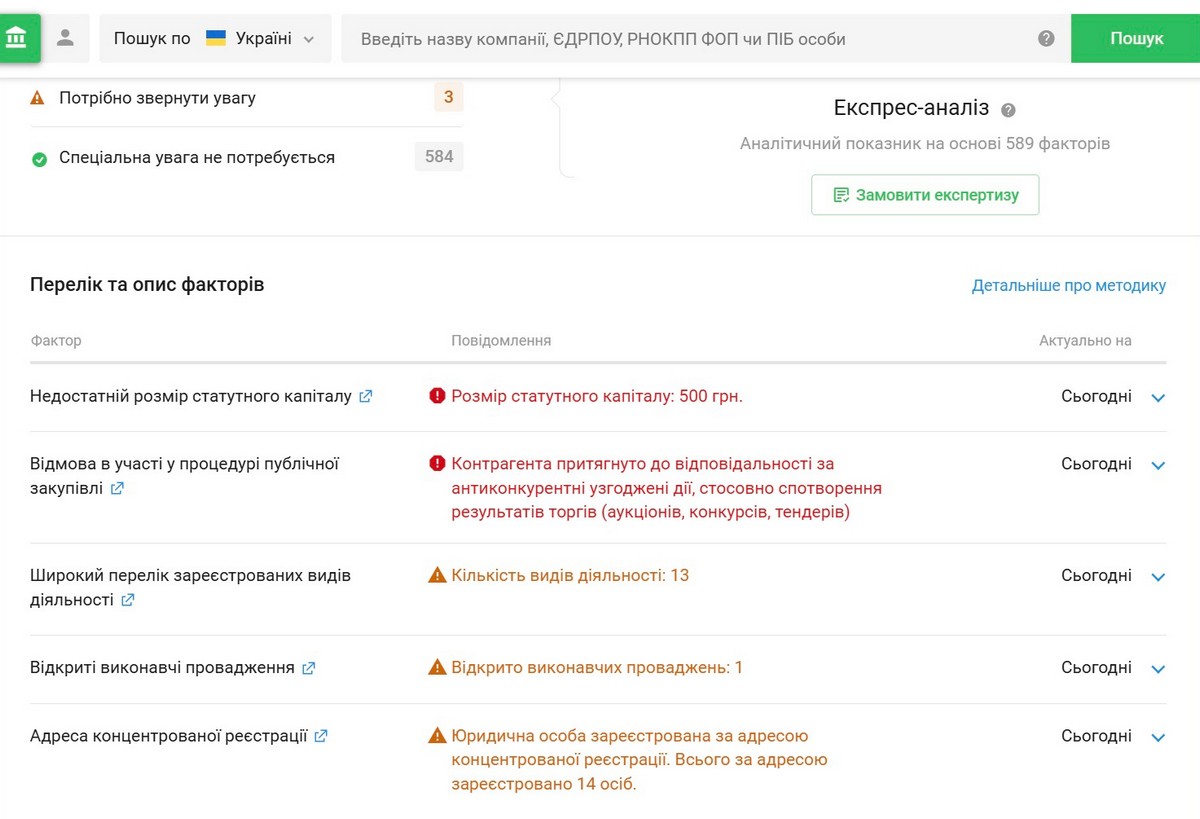The width and height of the screenshot is (1200, 819).
Task: Open the user profile icon
Action: (x=66, y=39)
